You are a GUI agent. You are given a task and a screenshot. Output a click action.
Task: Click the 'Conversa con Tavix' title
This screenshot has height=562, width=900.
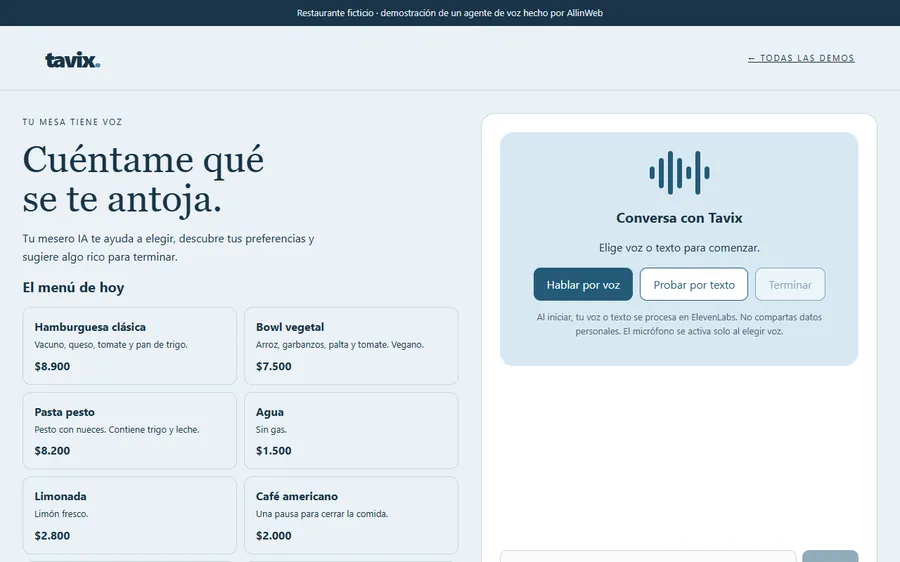679,218
